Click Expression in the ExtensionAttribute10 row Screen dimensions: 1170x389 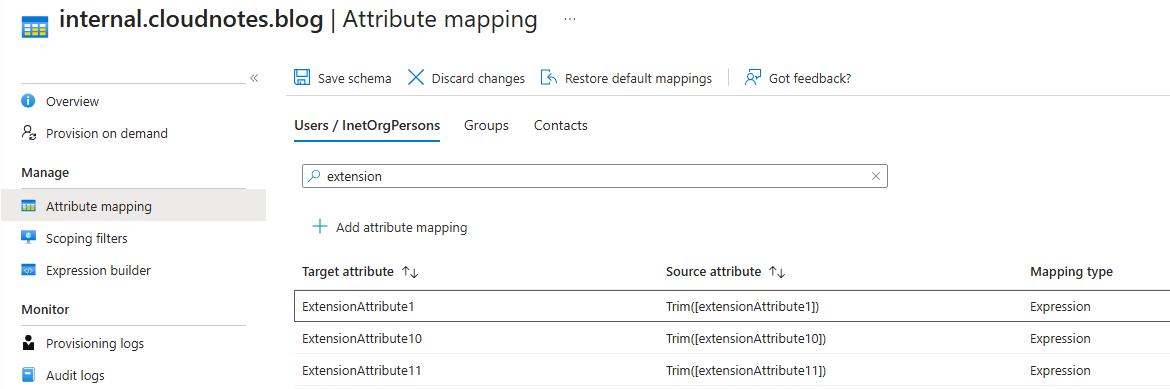click(x=1060, y=339)
